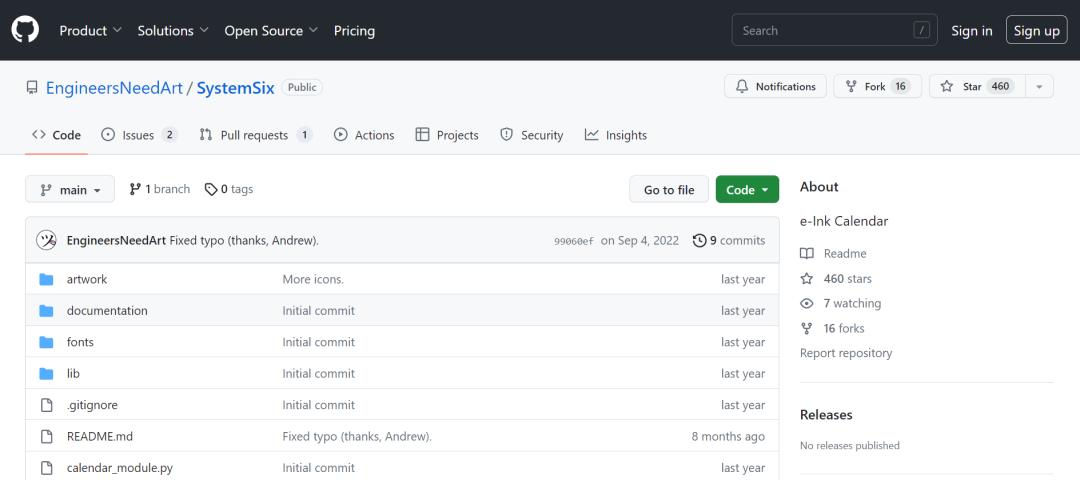Click the Go to file button
This screenshot has width=1080, height=480.
pyautogui.click(x=669, y=189)
